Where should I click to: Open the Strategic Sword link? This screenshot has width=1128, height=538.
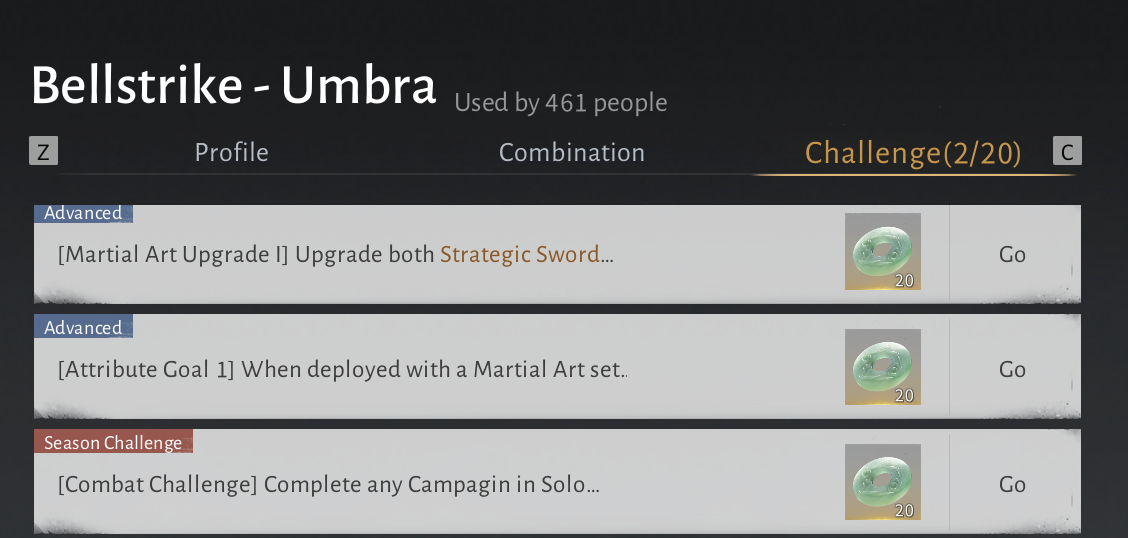(520, 255)
